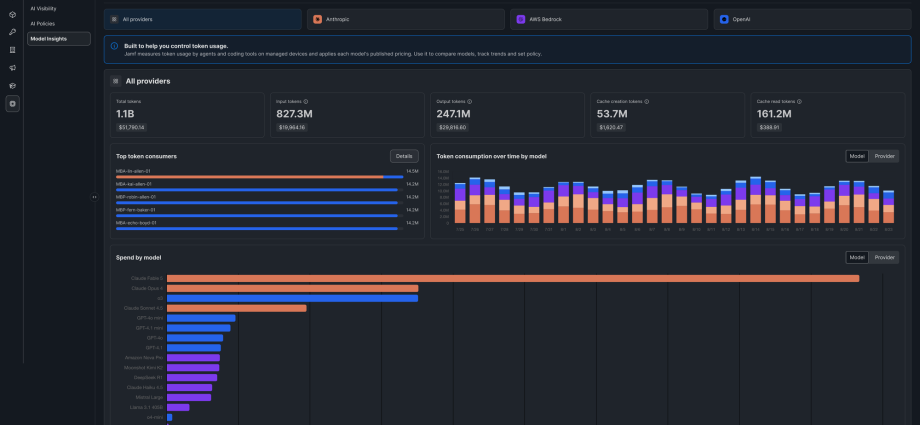Click the Claude Sonnet 4.5 label
The image size is (920, 425).
pos(143,308)
